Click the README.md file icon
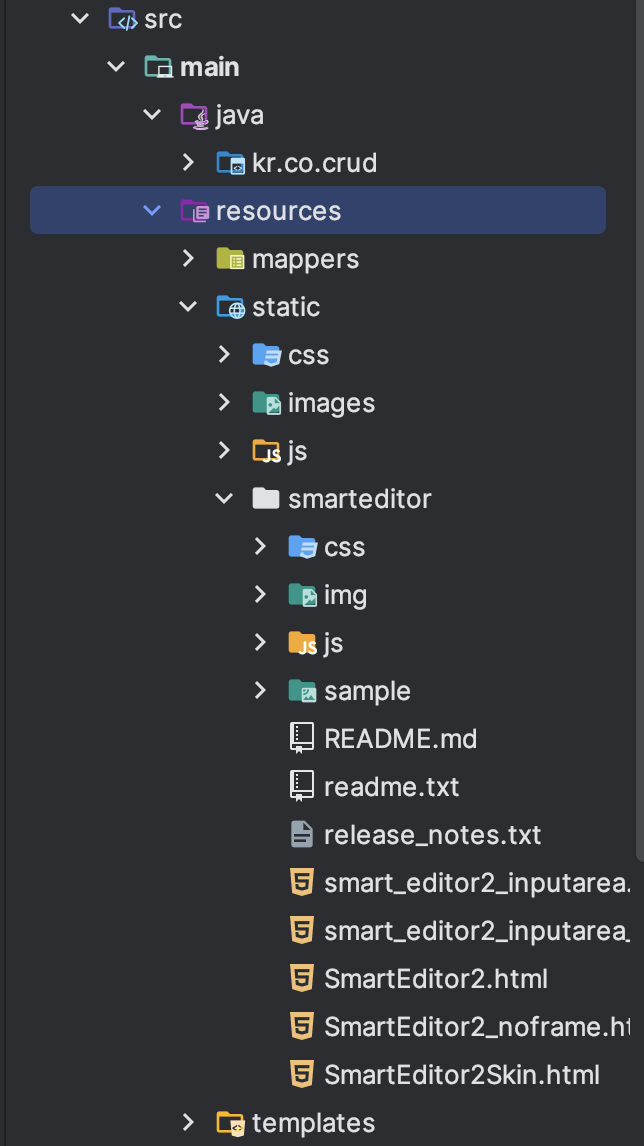The height and width of the screenshot is (1146, 644). click(x=302, y=738)
